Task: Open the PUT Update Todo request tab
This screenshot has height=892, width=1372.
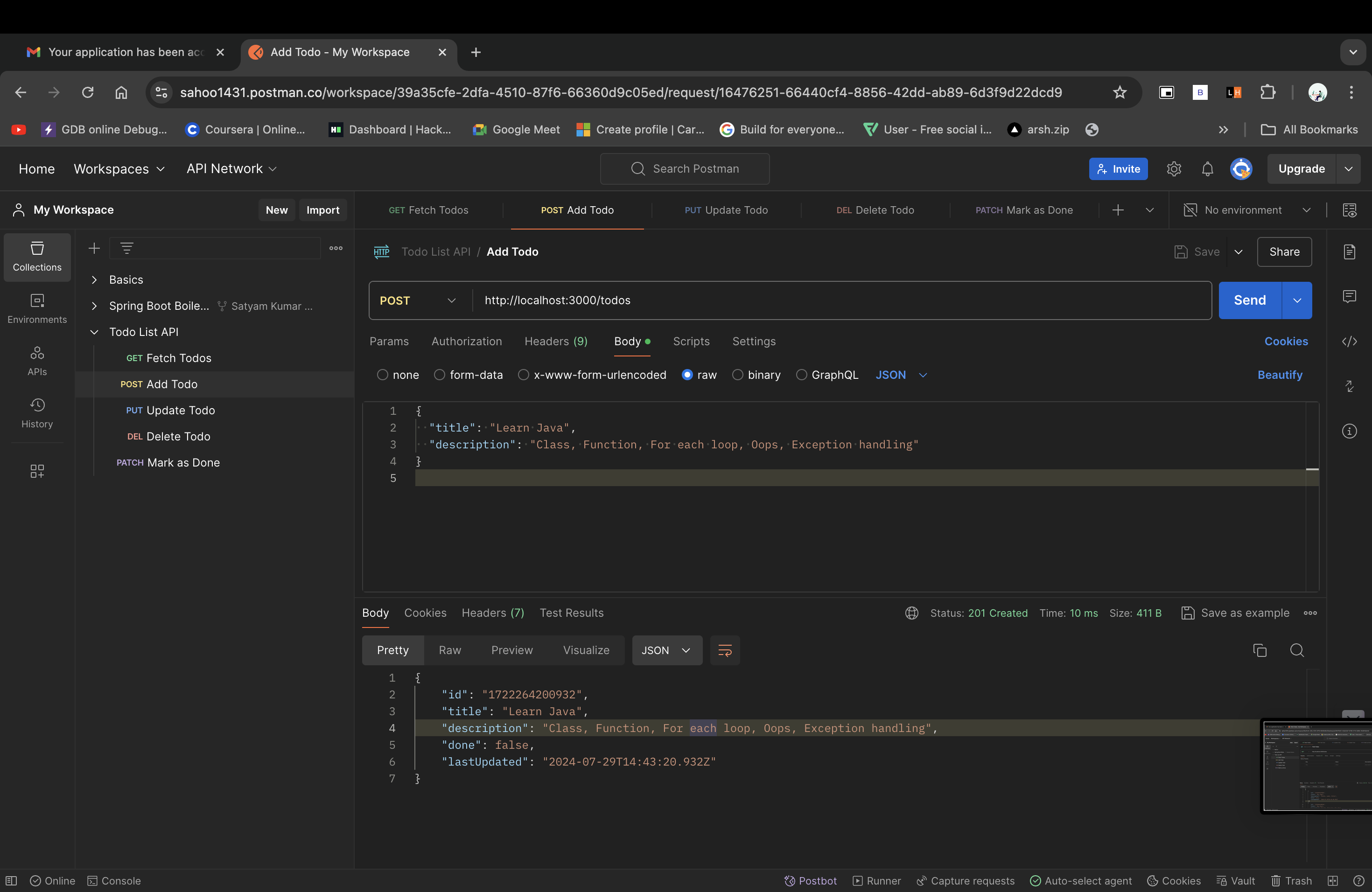Action: click(726, 210)
